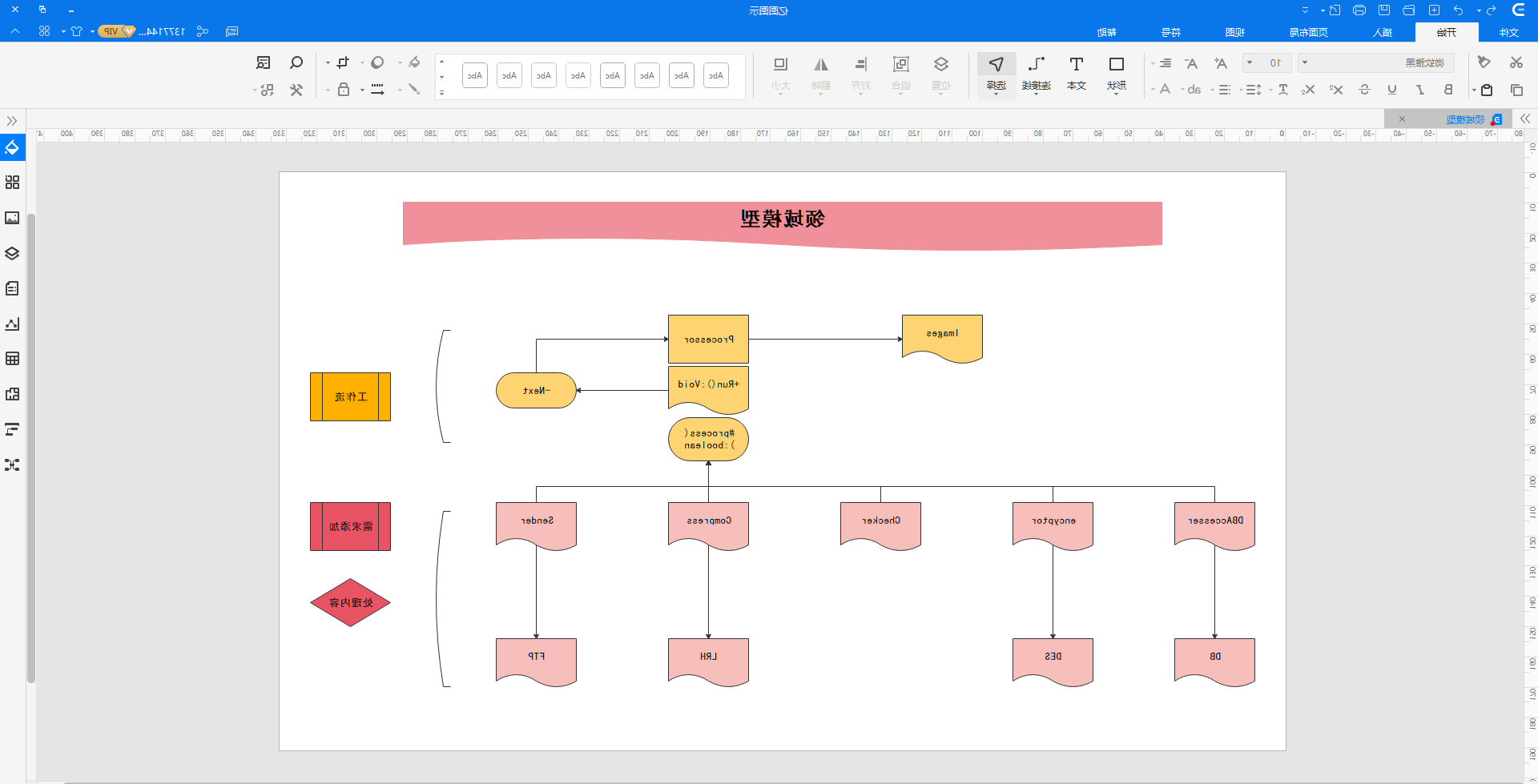The image size is (1538, 784).
Task: Decrease font size with smaller A icon
Action: [x=1191, y=63]
